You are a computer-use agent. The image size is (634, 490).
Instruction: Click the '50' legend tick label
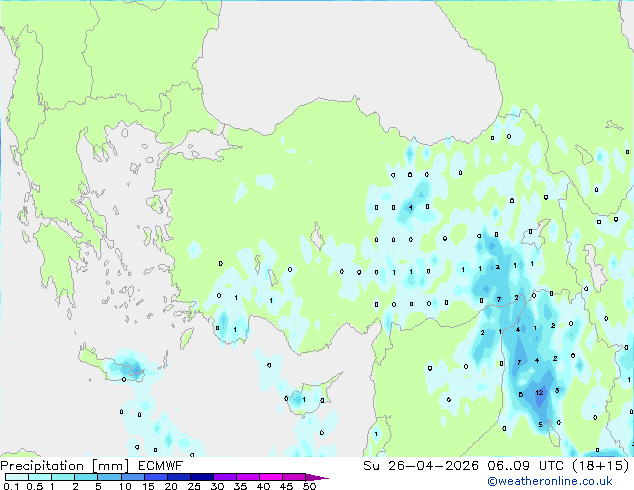coord(309,486)
